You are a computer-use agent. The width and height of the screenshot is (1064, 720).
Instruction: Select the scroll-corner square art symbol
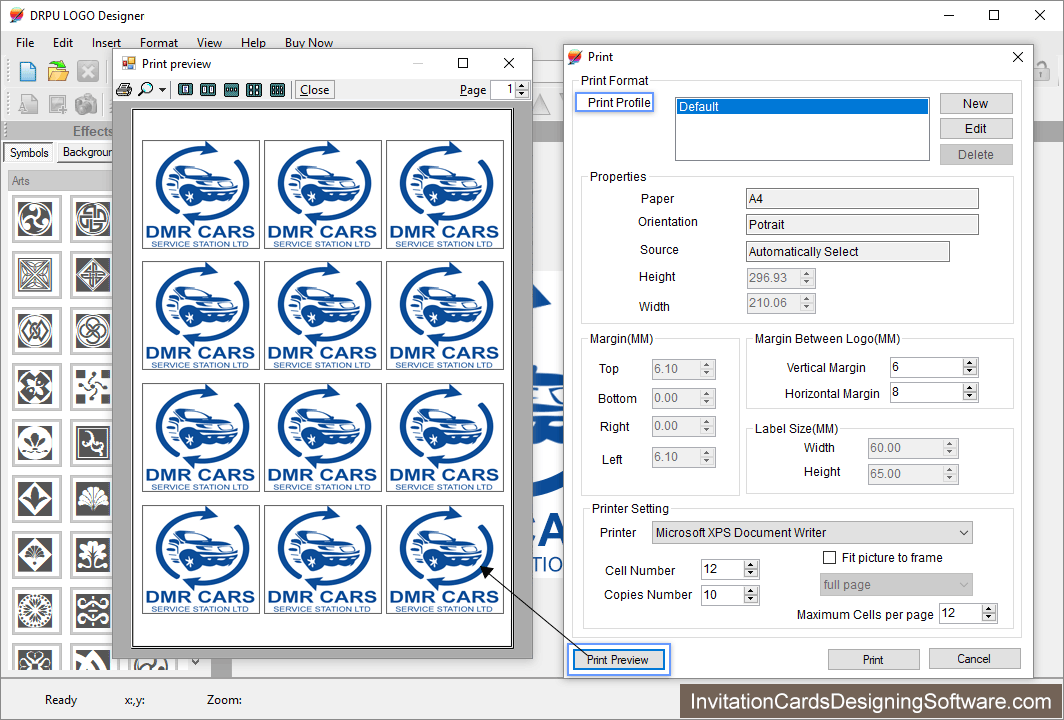pos(92,443)
